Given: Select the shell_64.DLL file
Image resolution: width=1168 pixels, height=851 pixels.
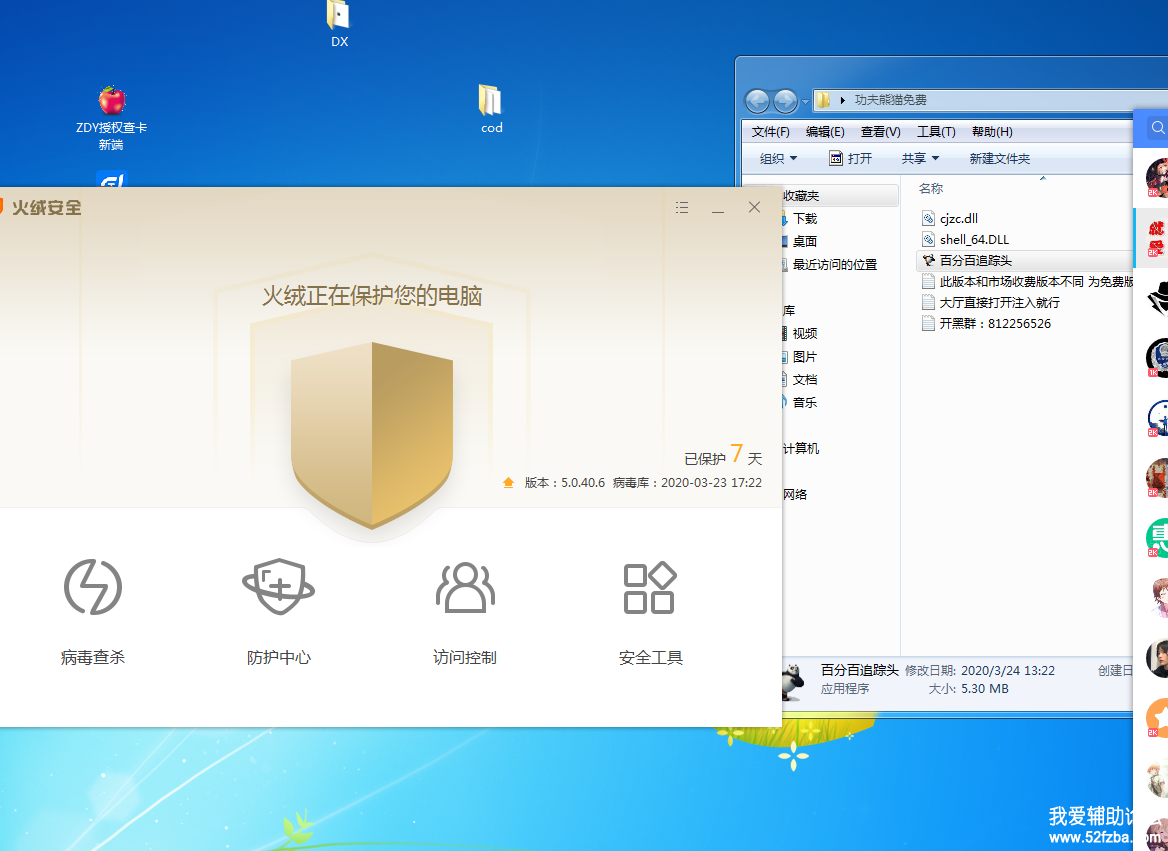Looking at the screenshot, I should point(974,240).
